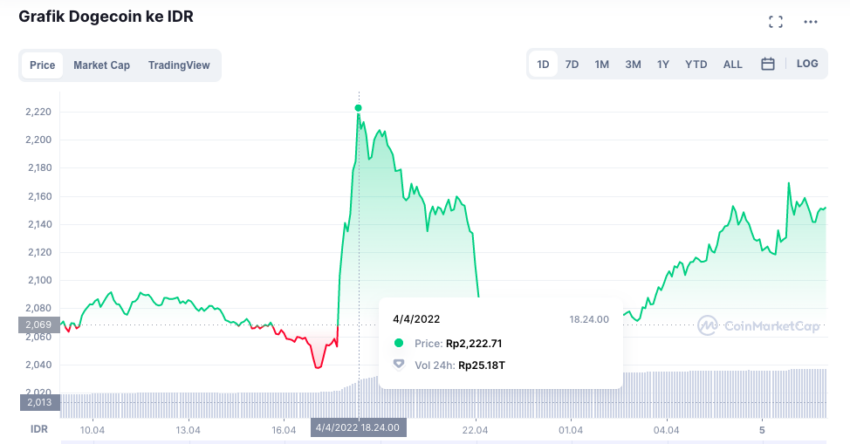This screenshot has width=850, height=444.
Task: Open the calendar date range picker
Action: point(768,64)
